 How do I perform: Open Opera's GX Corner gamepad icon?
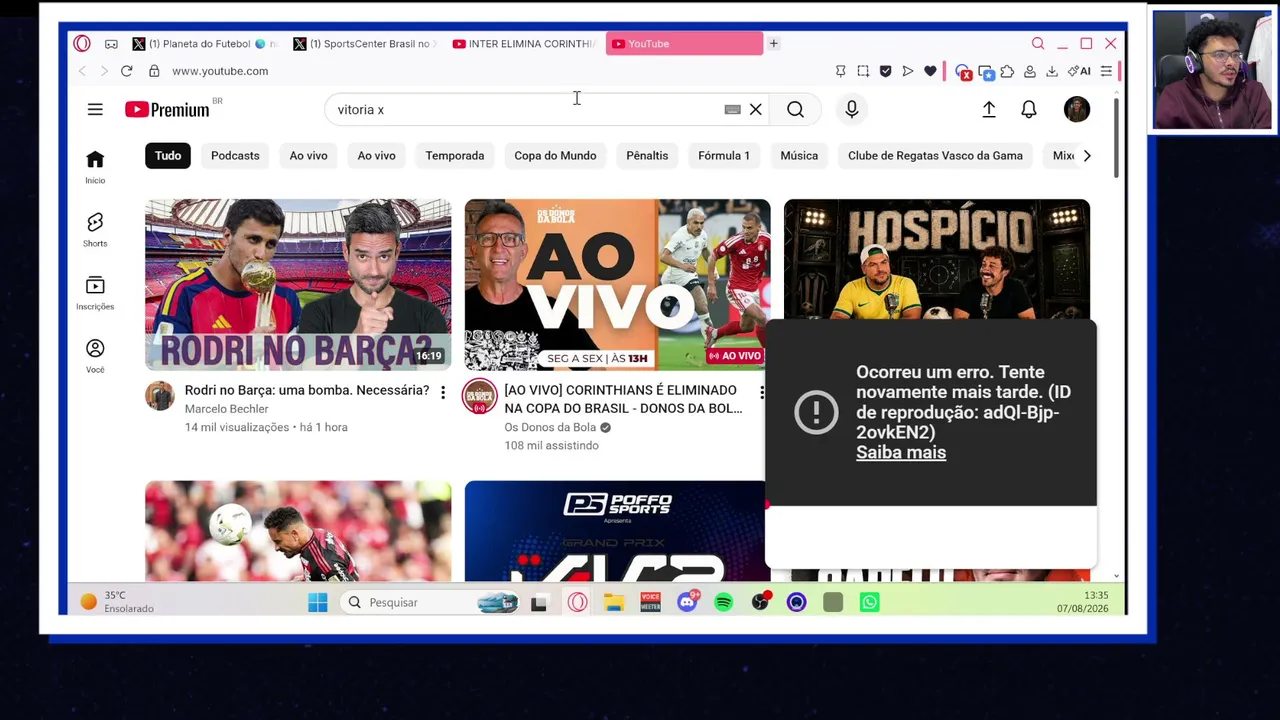[x=111, y=44]
